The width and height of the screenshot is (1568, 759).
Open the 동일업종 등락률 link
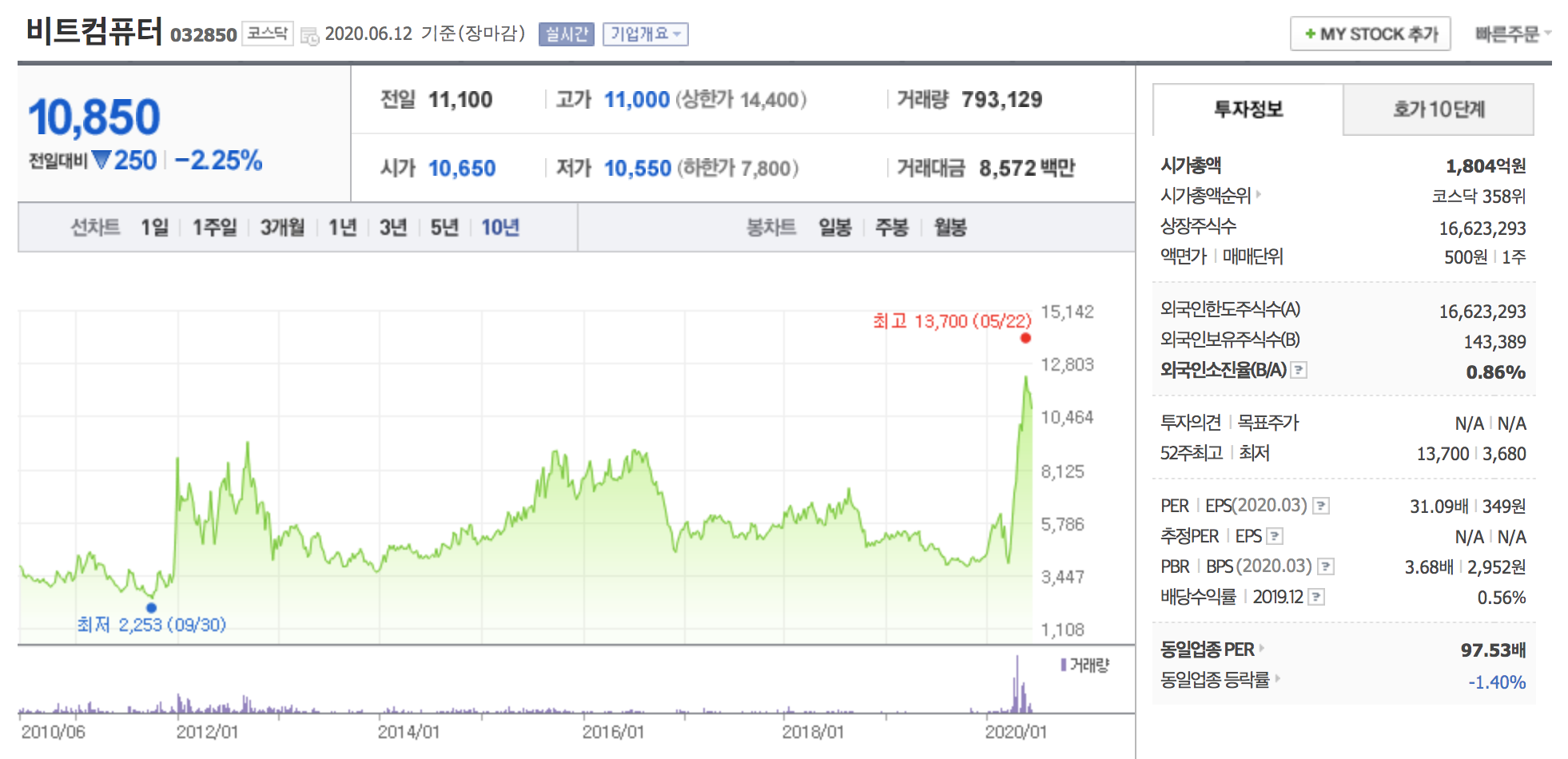click(x=1215, y=680)
